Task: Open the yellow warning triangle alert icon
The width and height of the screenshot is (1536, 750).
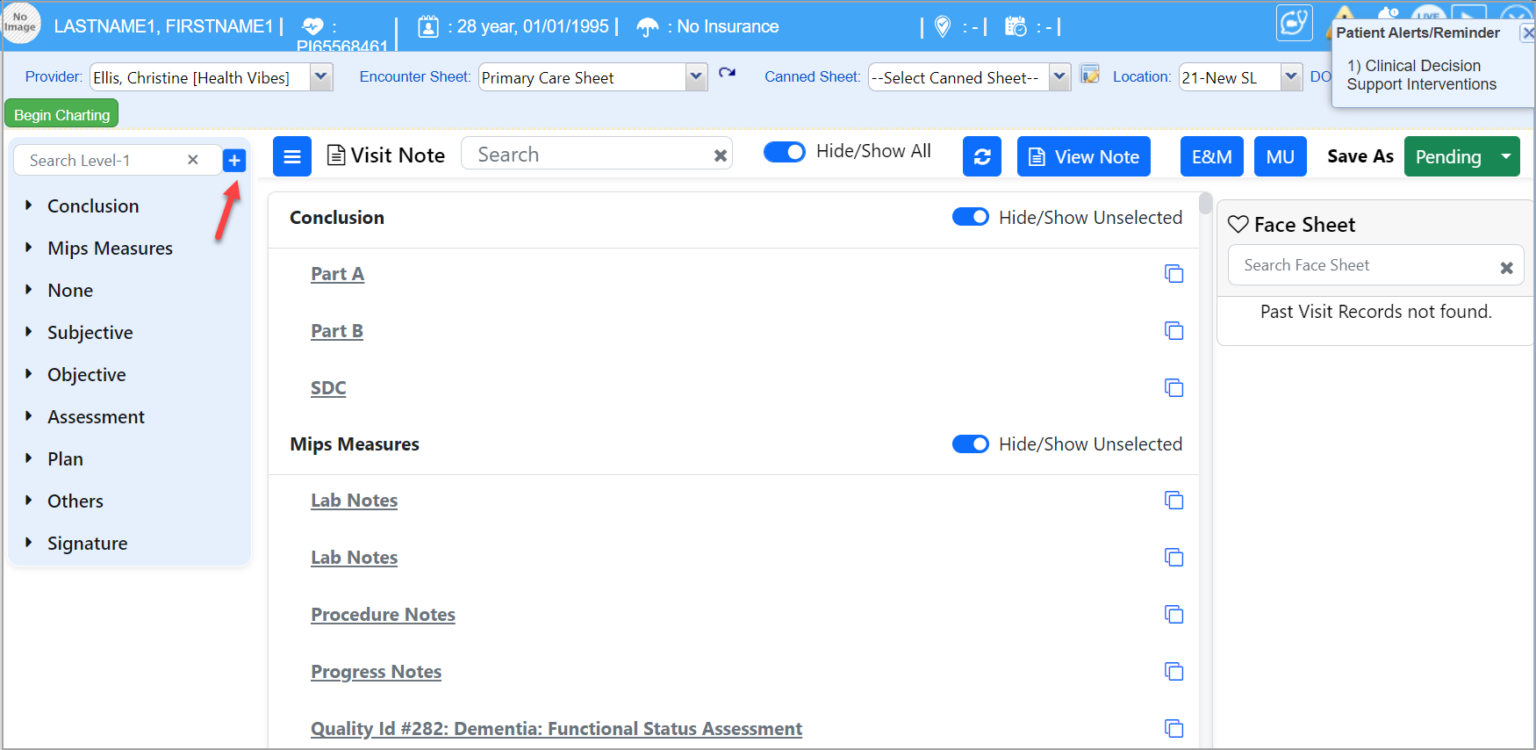Action: (1343, 13)
